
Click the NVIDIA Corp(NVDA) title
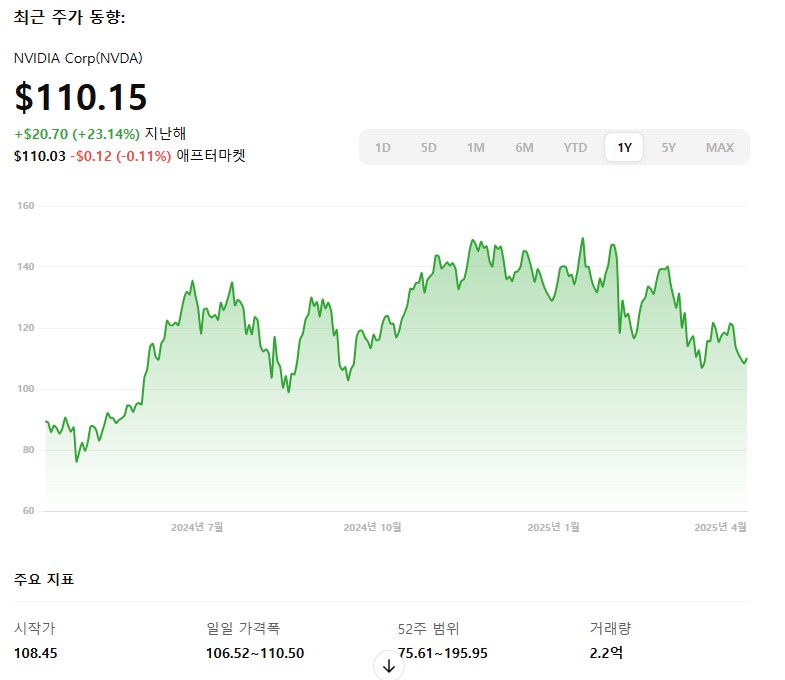point(78,59)
